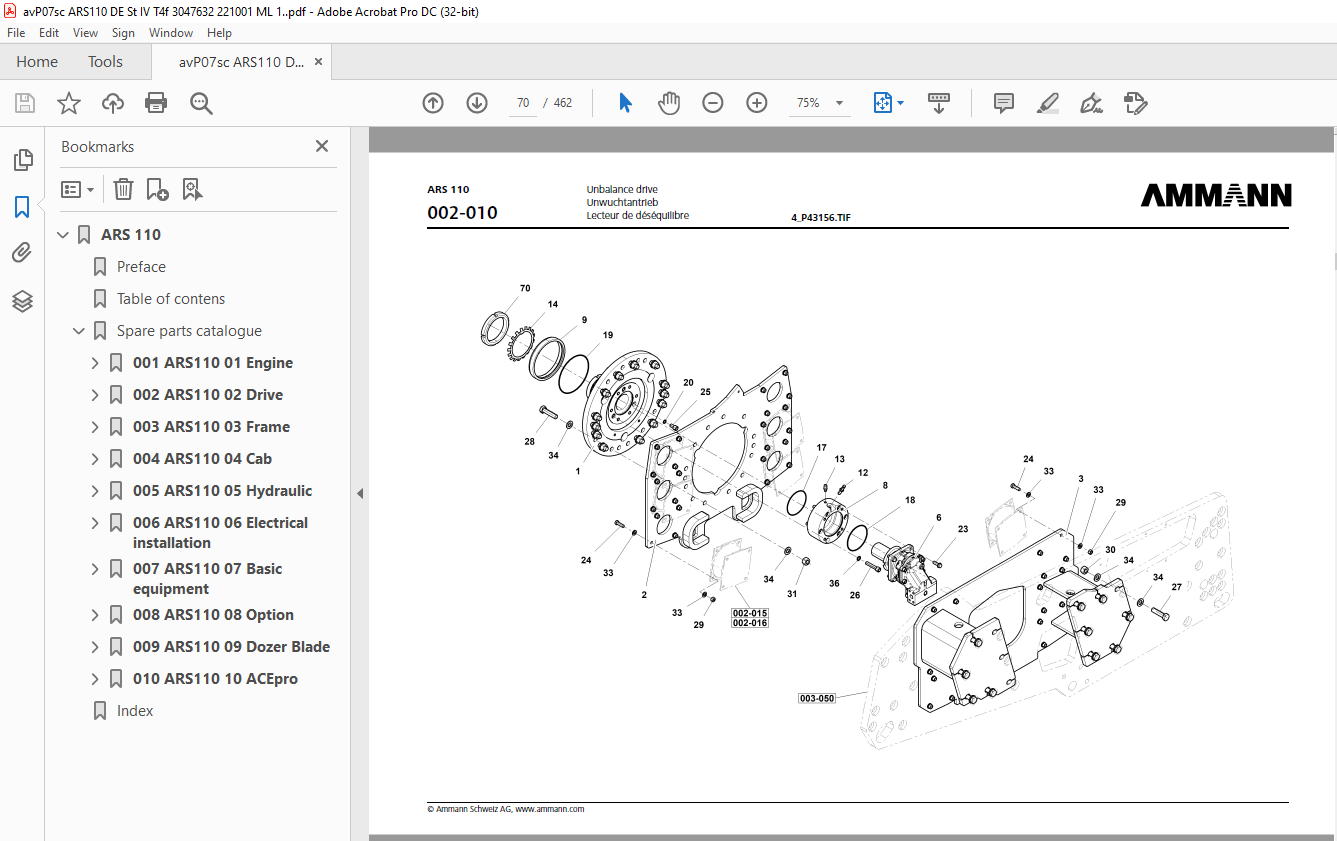The image size is (1337, 841).
Task: Expand the 001 ARS110 01 Engine bookmark
Action: (96, 363)
